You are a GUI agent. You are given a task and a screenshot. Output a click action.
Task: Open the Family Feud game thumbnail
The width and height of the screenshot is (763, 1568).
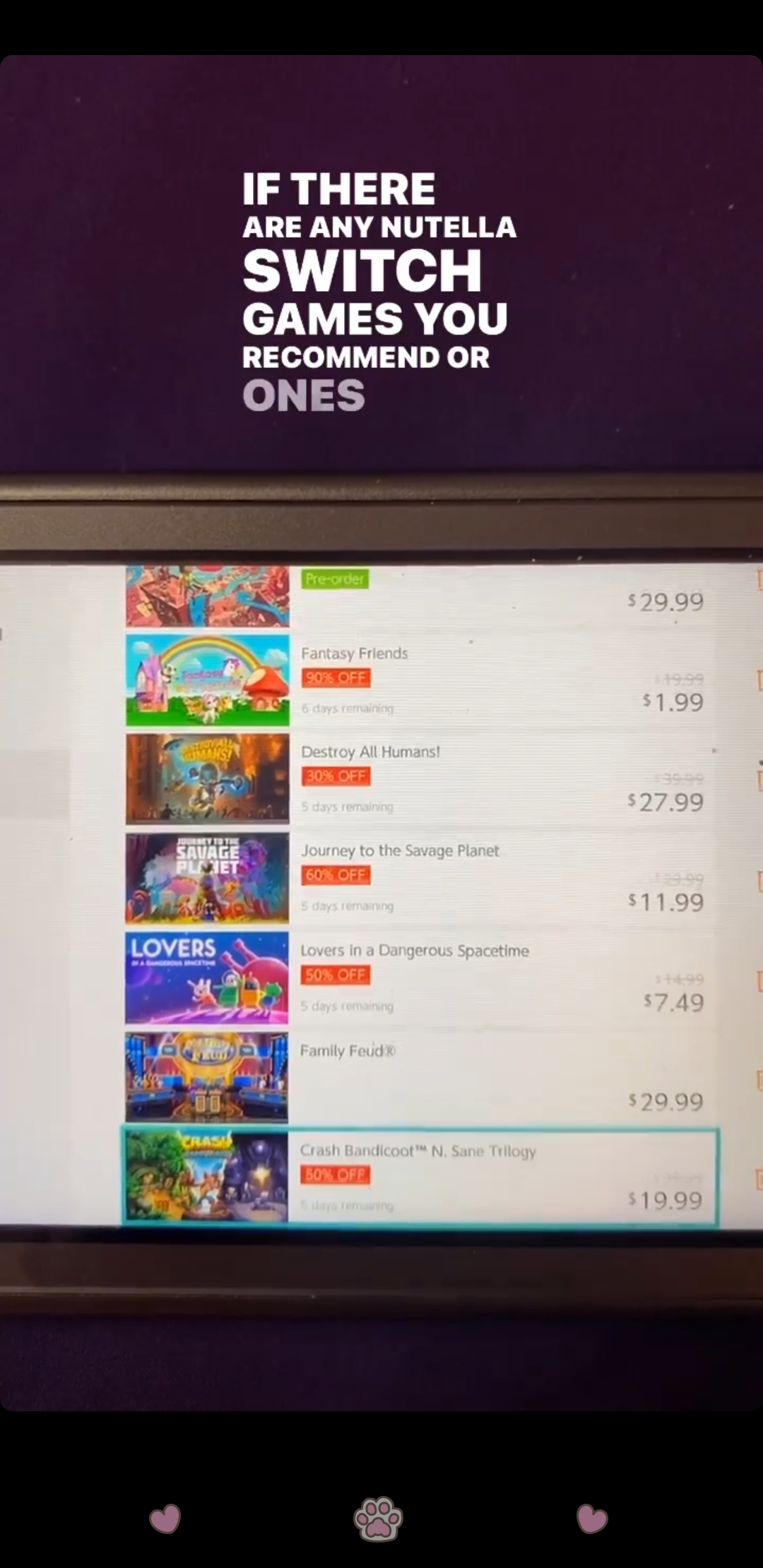tap(206, 1078)
